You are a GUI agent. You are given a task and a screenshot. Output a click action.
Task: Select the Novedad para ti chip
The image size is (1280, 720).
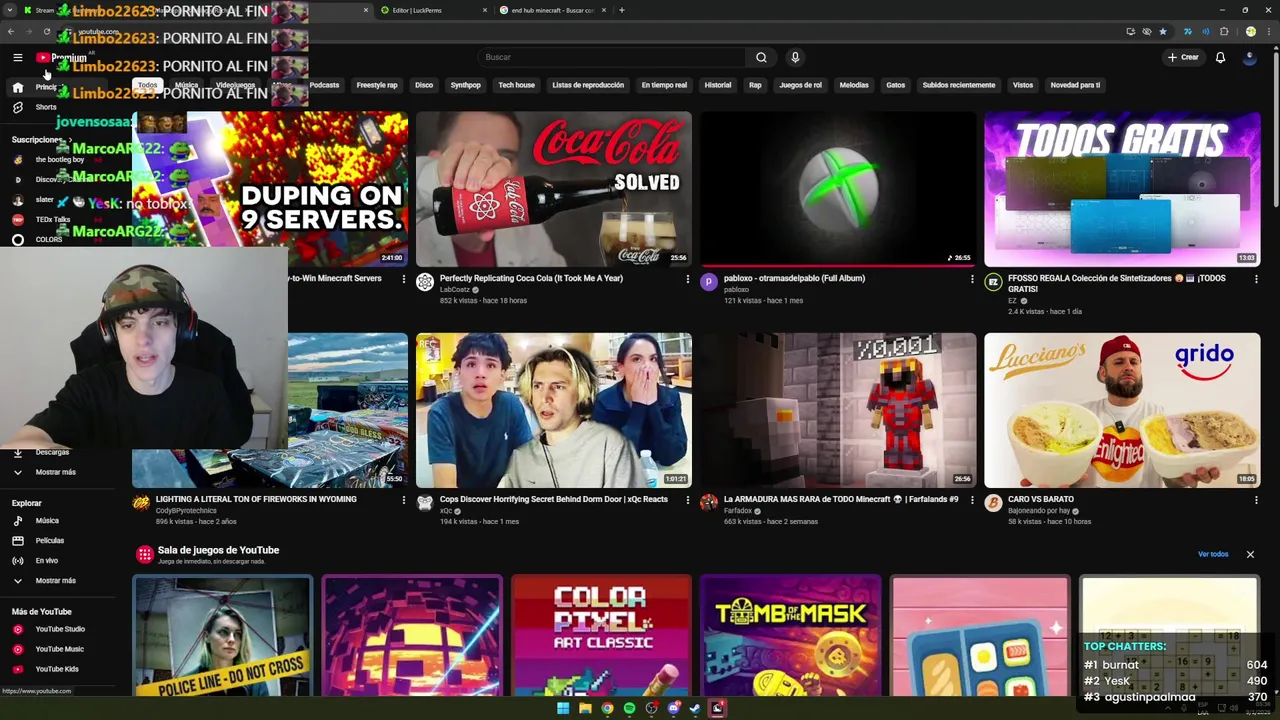click(1075, 85)
